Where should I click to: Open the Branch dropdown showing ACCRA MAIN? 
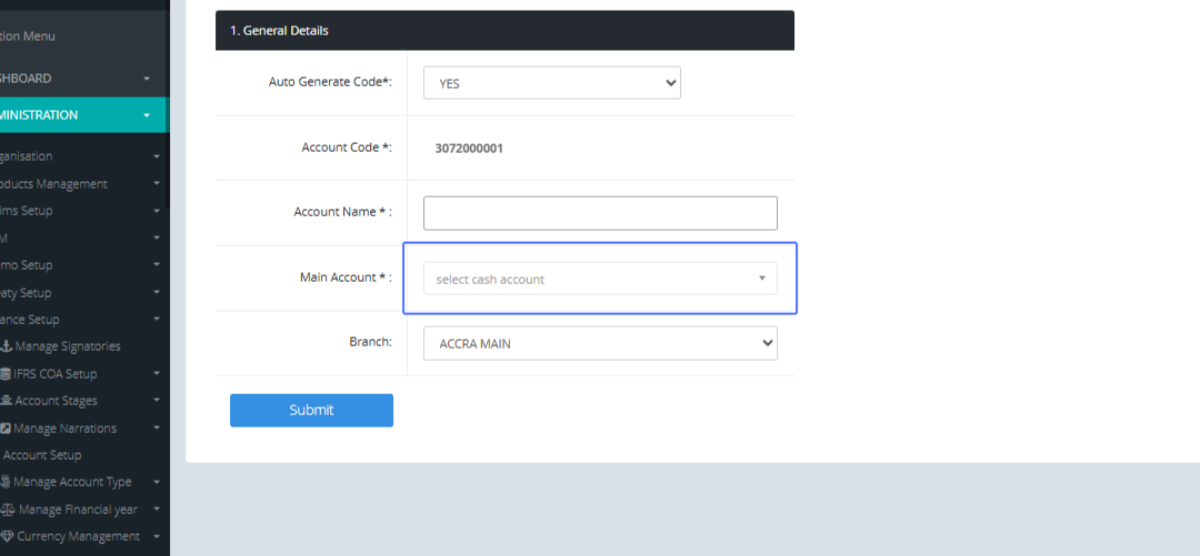(x=600, y=343)
